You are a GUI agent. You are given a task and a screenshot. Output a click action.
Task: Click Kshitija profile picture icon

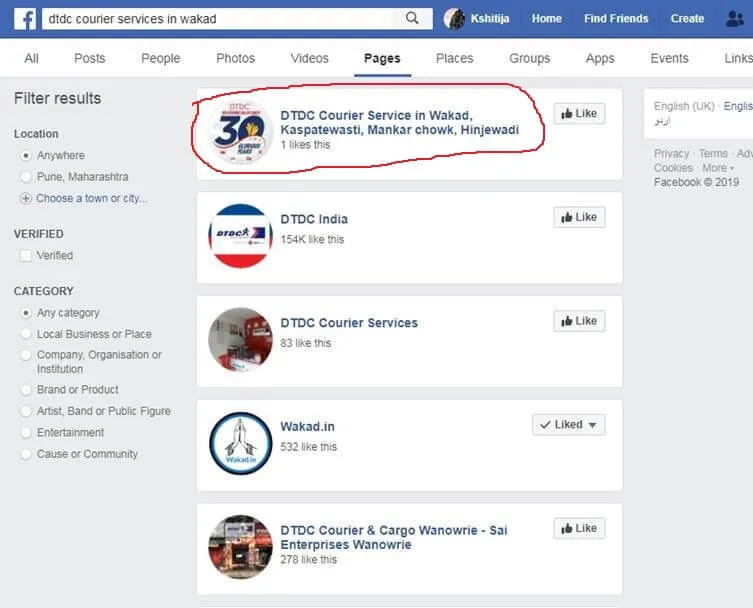(454, 18)
